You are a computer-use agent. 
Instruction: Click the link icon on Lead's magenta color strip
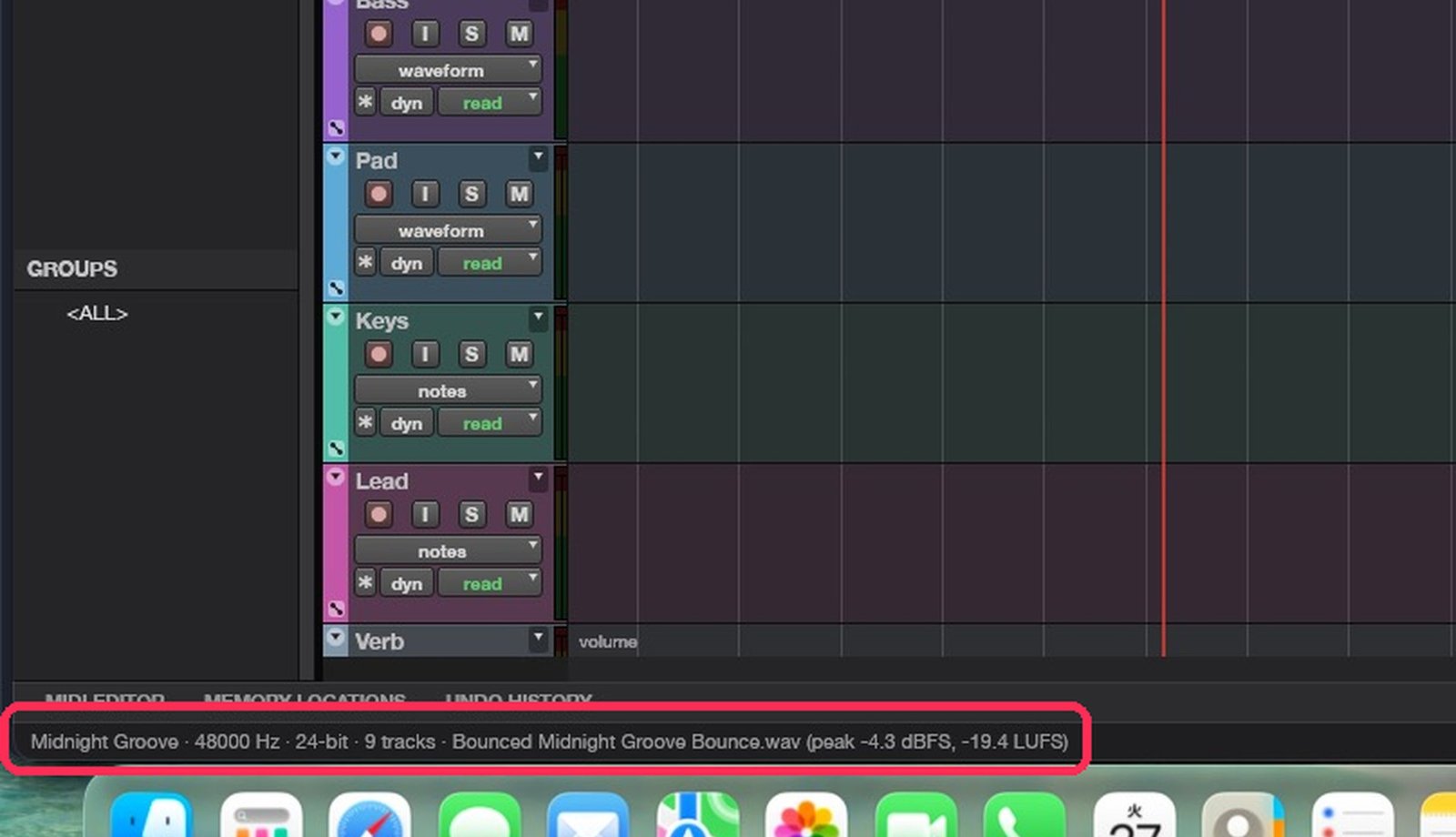(336, 609)
